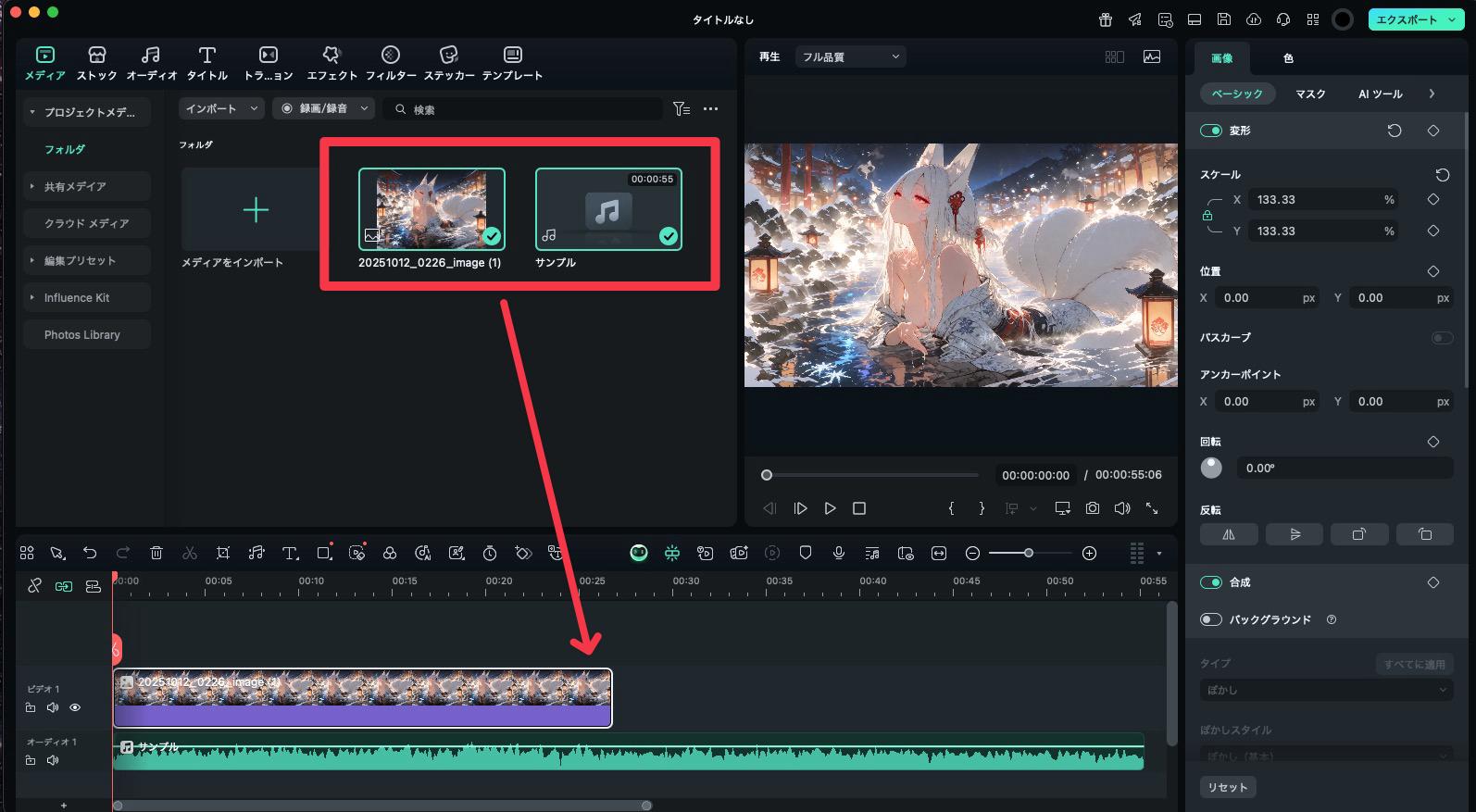Open the Effects panel
This screenshot has height=812, width=1476.
pos(331,63)
